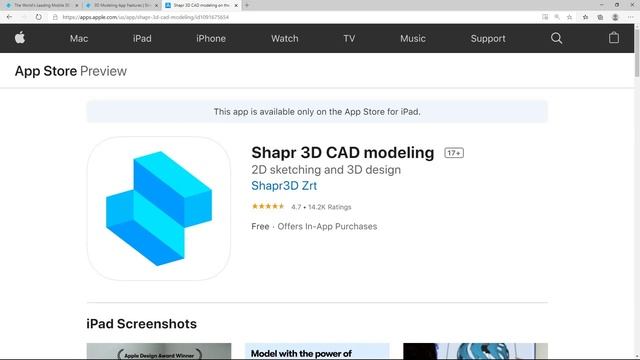Switch to the 3D Modeling App Features tab
This screenshot has width=640, height=360.
122,5
